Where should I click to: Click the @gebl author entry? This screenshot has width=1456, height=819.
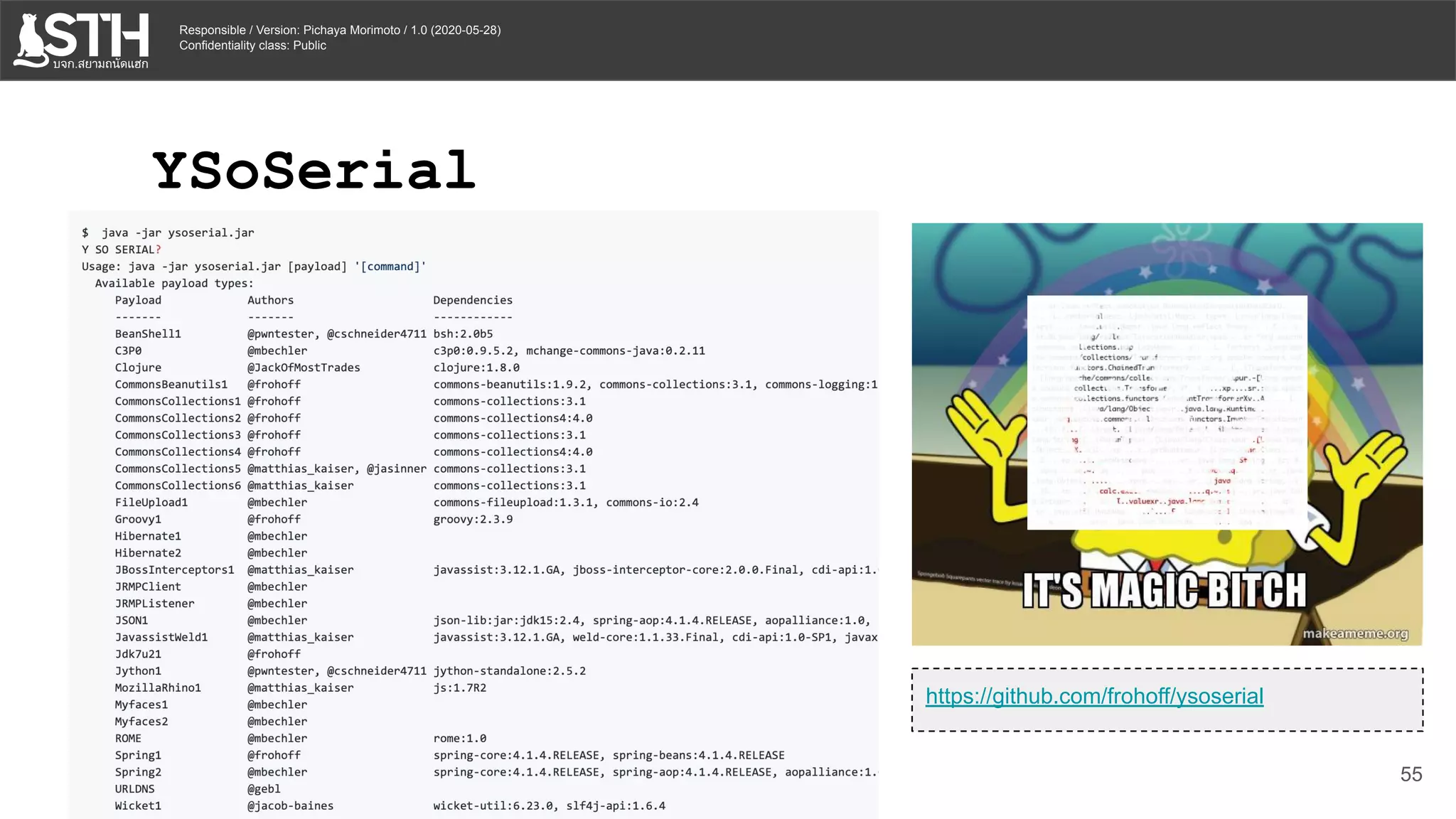[x=264, y=789]
